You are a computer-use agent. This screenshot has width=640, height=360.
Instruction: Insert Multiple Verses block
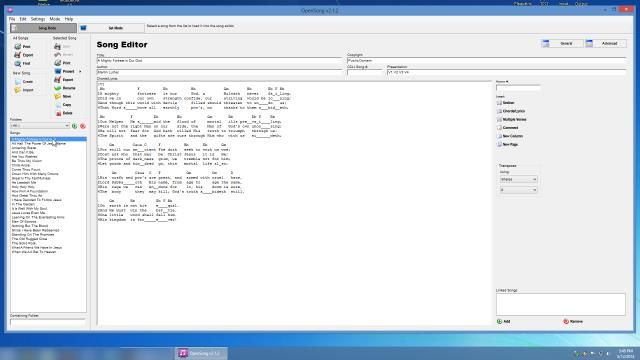[x=511, y=120]
